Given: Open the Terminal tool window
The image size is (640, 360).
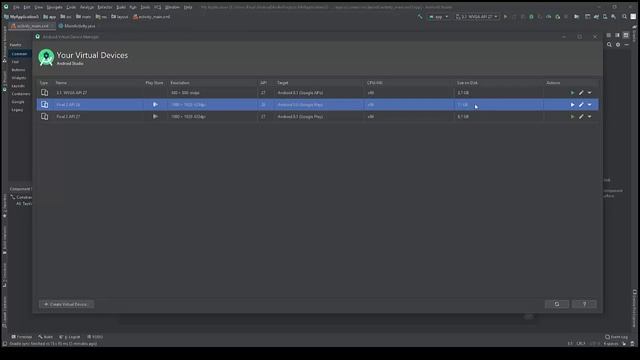Looking at the screenshot, I should click(22, 337).
